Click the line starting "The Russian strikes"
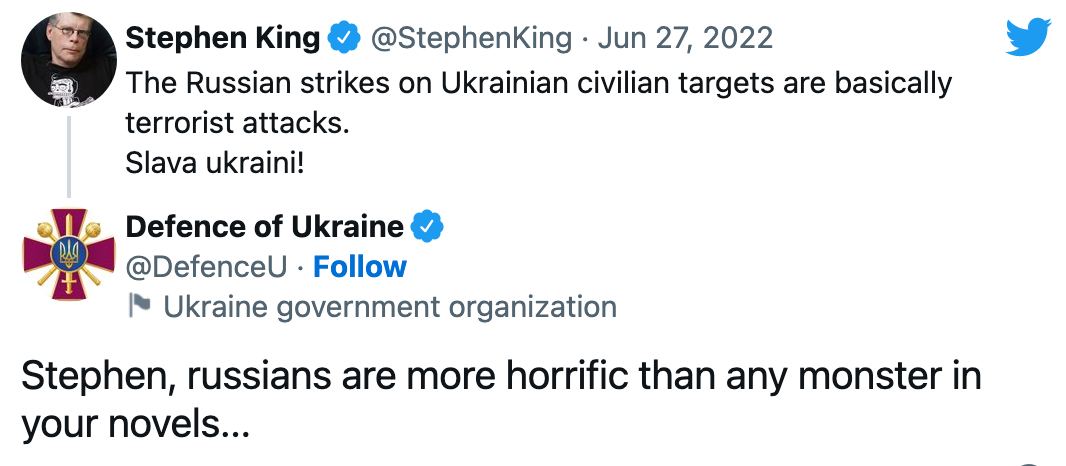Screen dimensions: 1066x466 tap(539, 83)
